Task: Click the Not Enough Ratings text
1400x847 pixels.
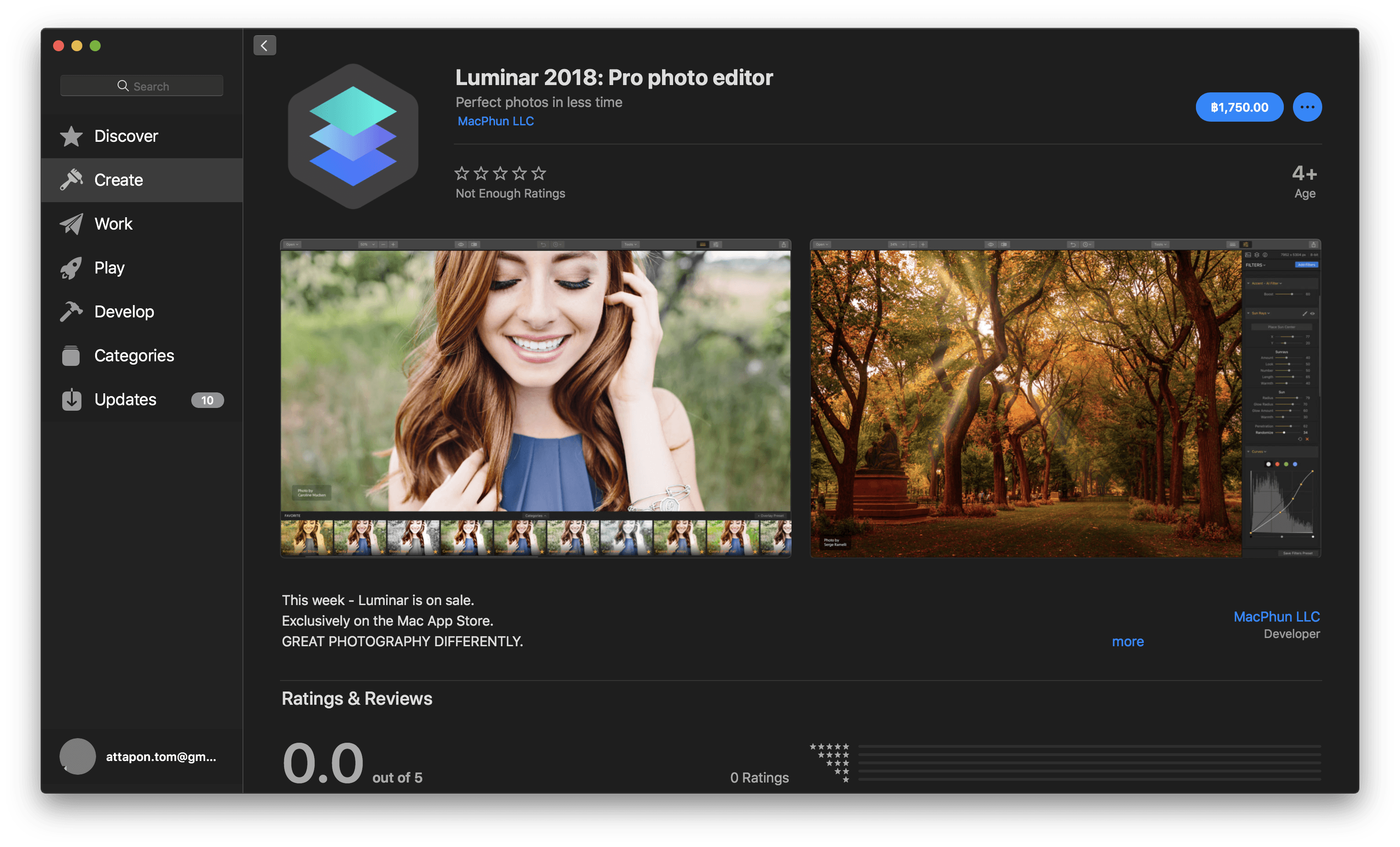Action: coord(510,193)
